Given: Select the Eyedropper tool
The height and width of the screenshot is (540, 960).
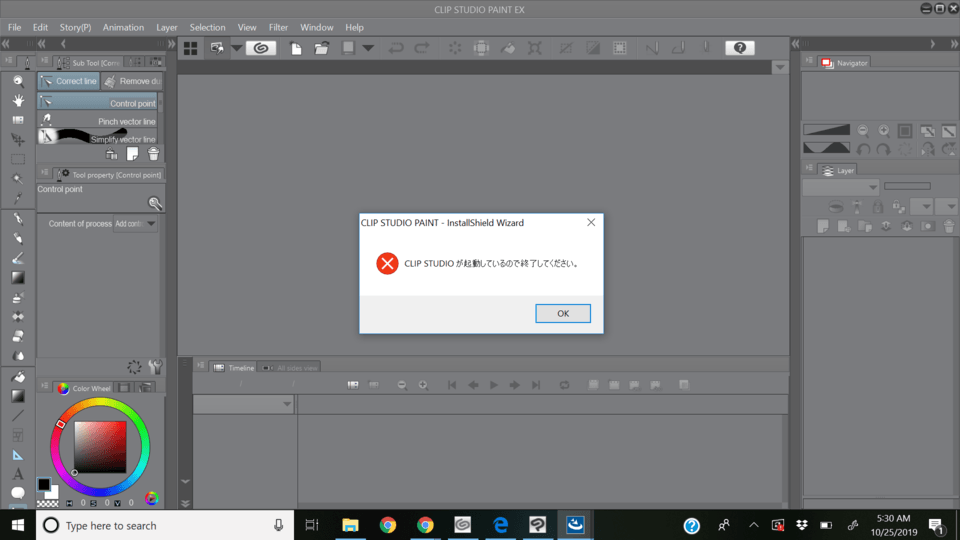Looking at the screenshot, I should tap(18, 198).
